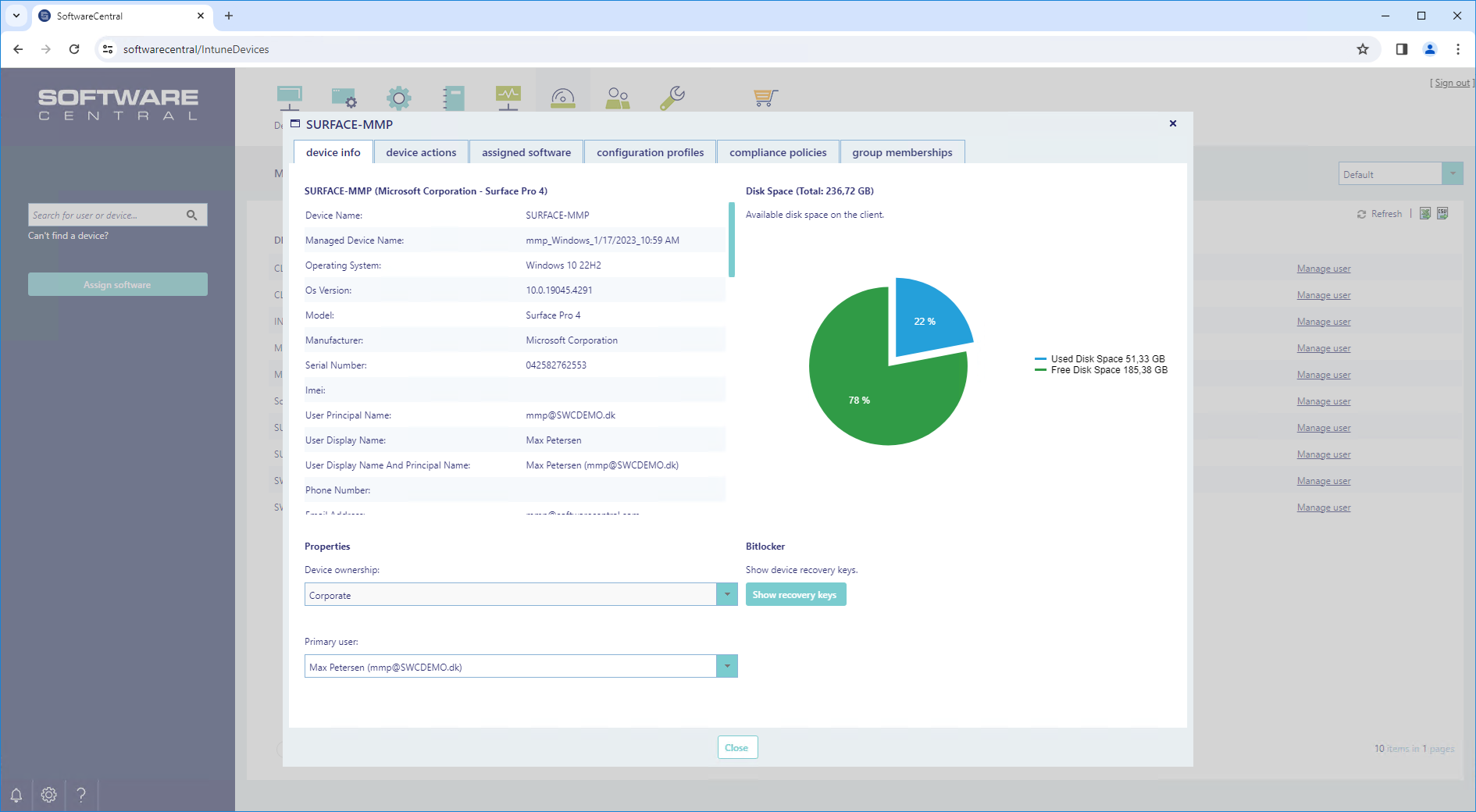Open the configuration profiles tab

pos(651,152)
